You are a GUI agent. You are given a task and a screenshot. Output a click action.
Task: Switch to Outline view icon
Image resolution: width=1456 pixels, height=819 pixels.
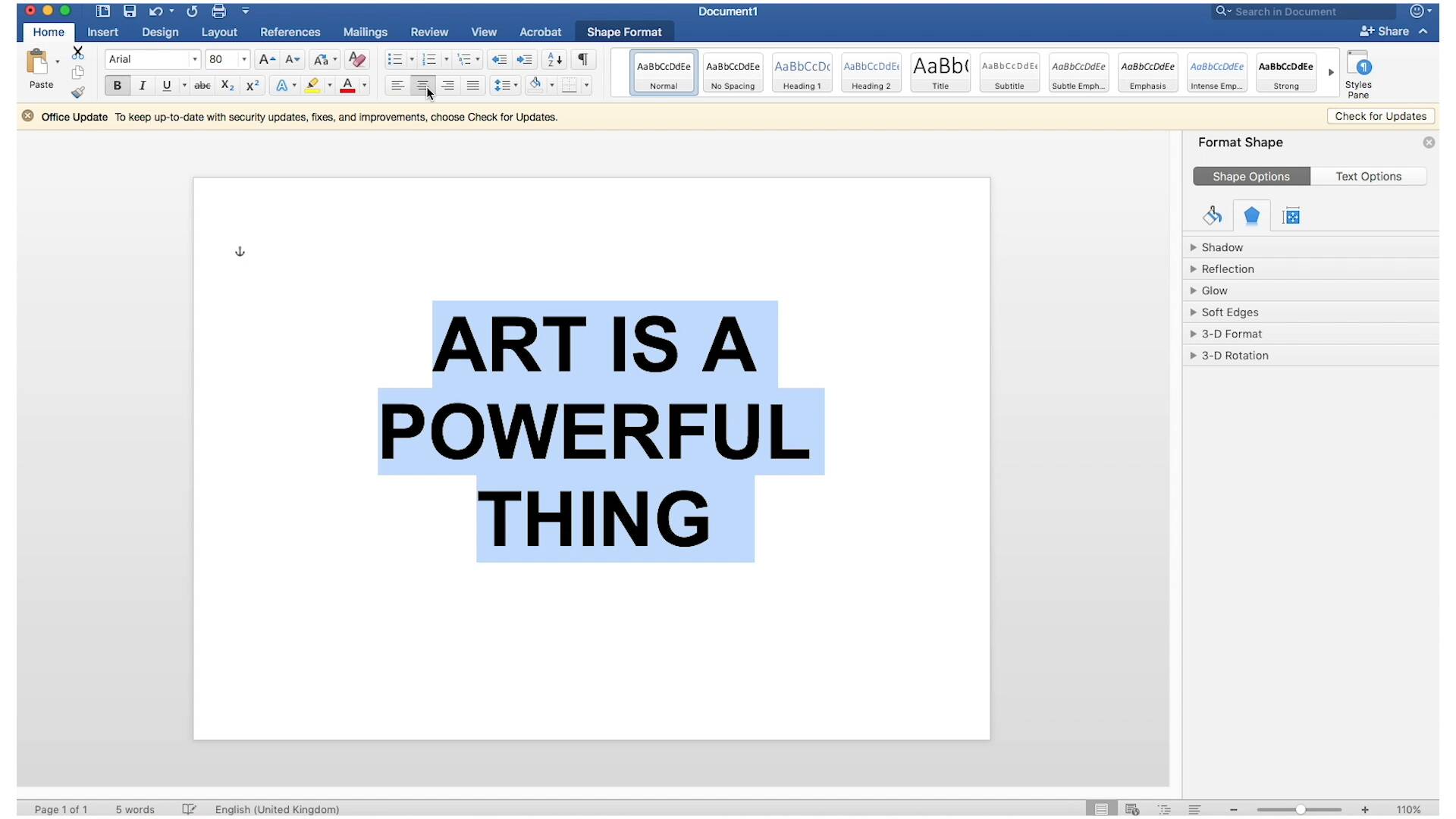tap(1164, 809)
